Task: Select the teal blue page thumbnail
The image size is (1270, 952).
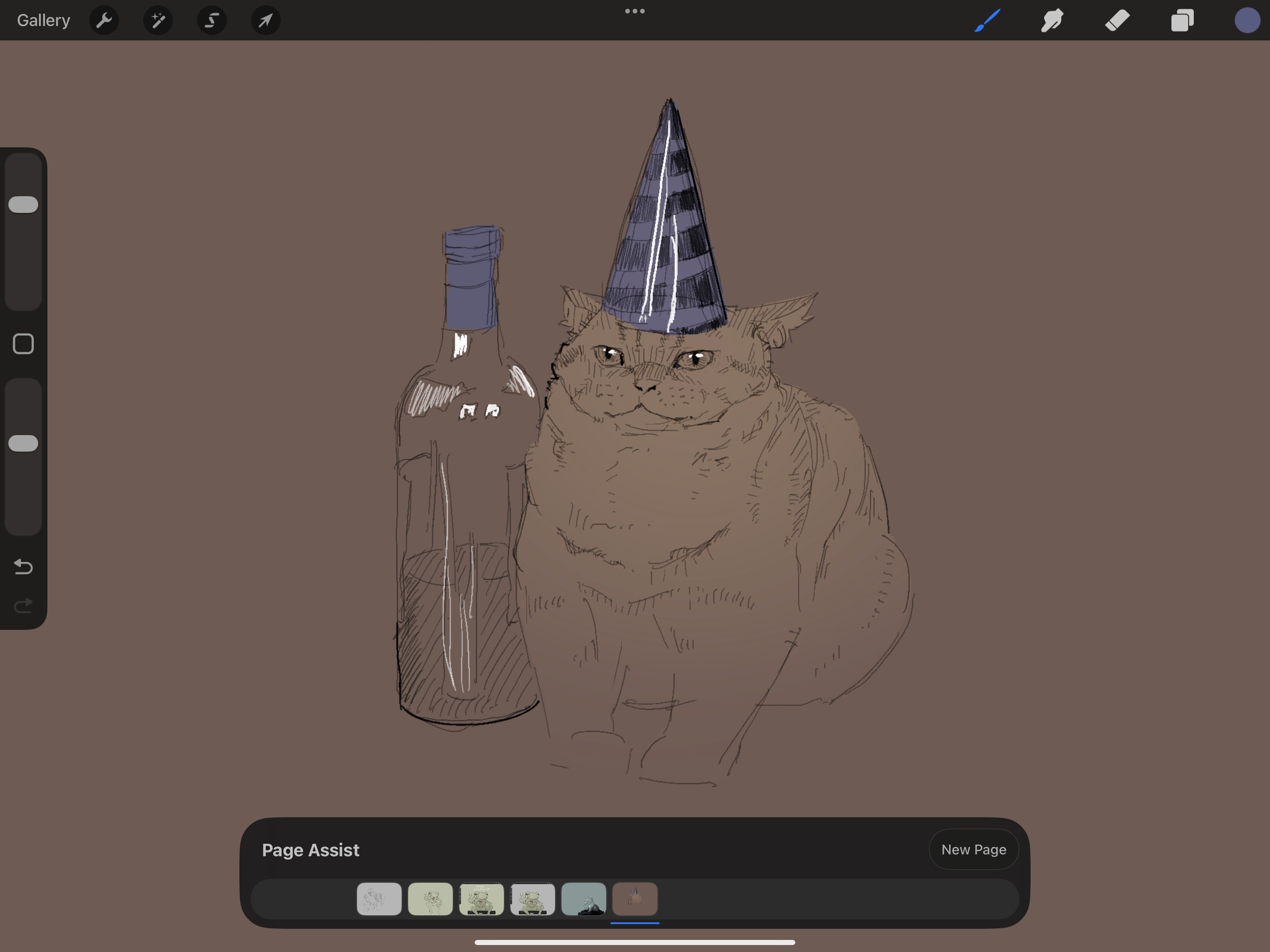Action: (583, 899)
